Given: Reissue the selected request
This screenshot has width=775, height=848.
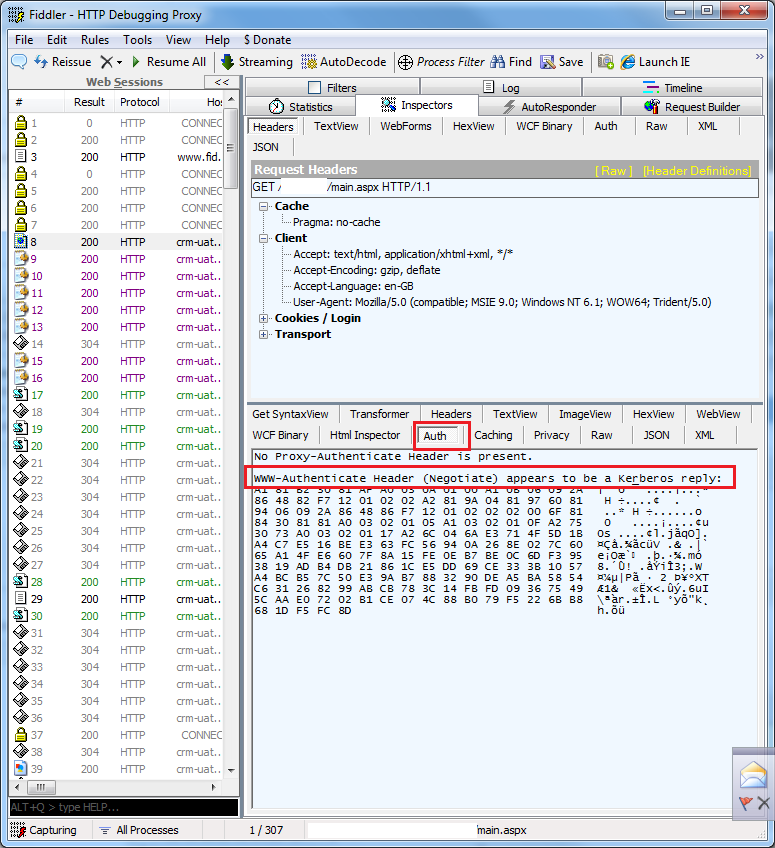Looking at the screenshot, I should [x=63, y=62].
